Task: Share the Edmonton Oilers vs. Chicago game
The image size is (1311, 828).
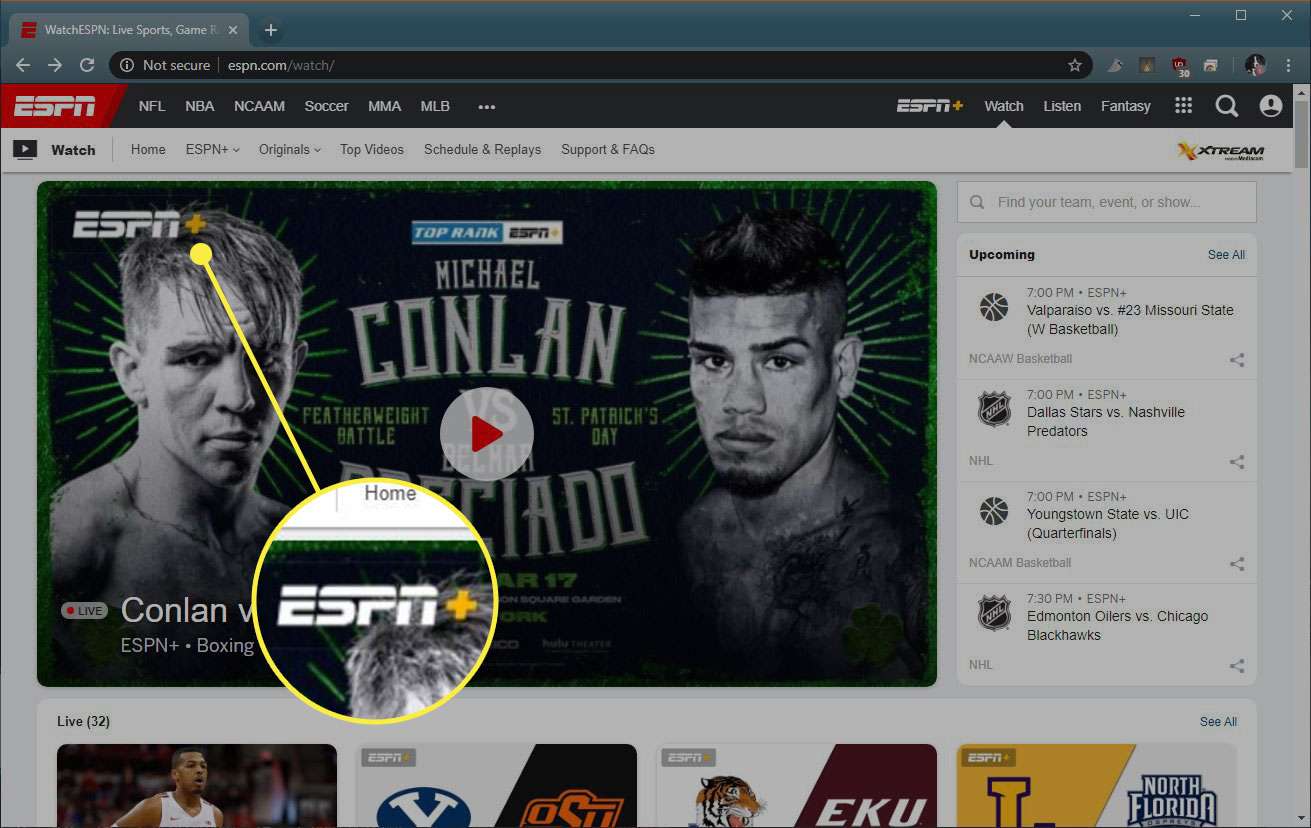Action: tap(1237, 666)
